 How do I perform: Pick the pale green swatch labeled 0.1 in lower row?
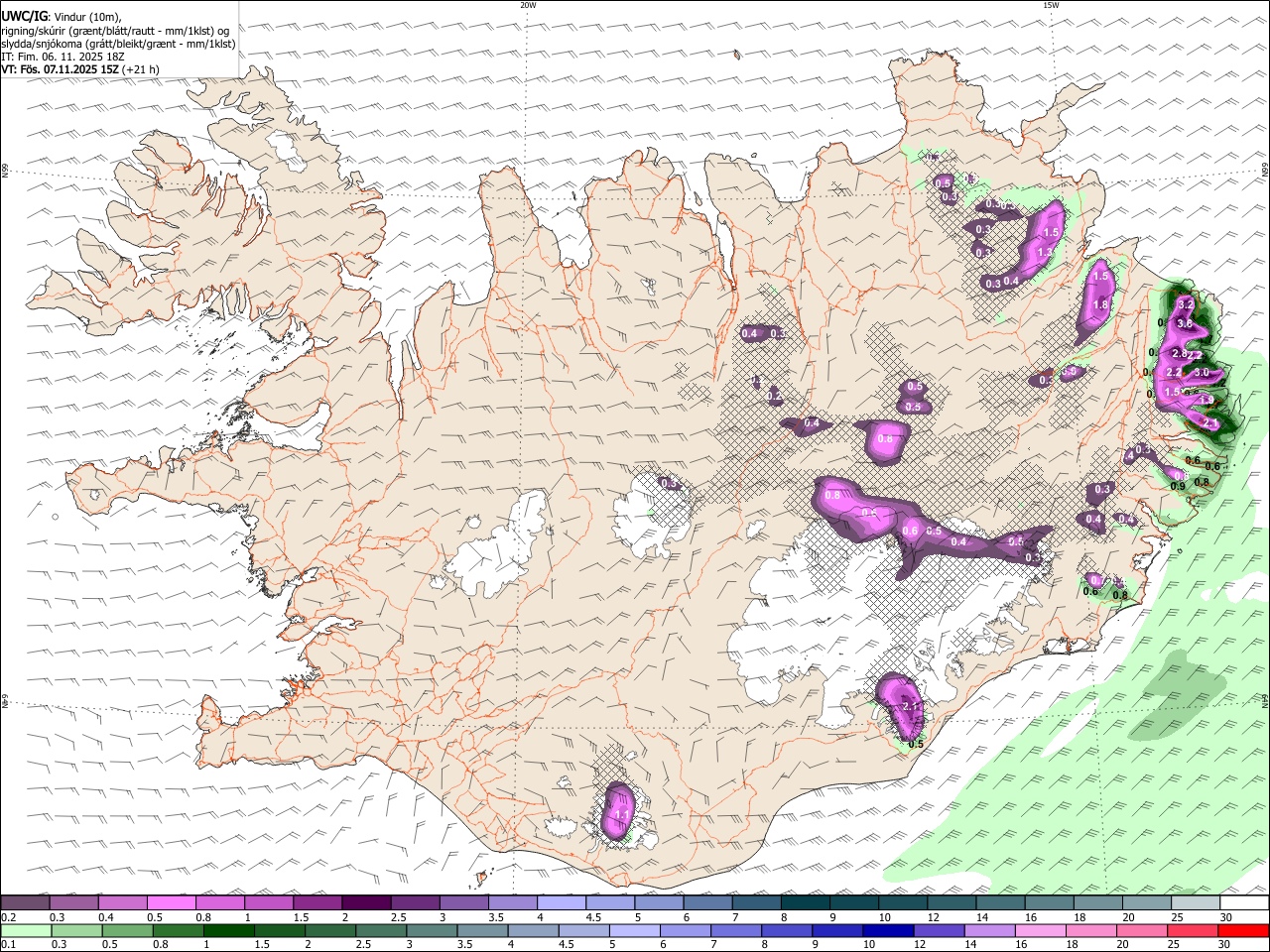coord(25,930)
